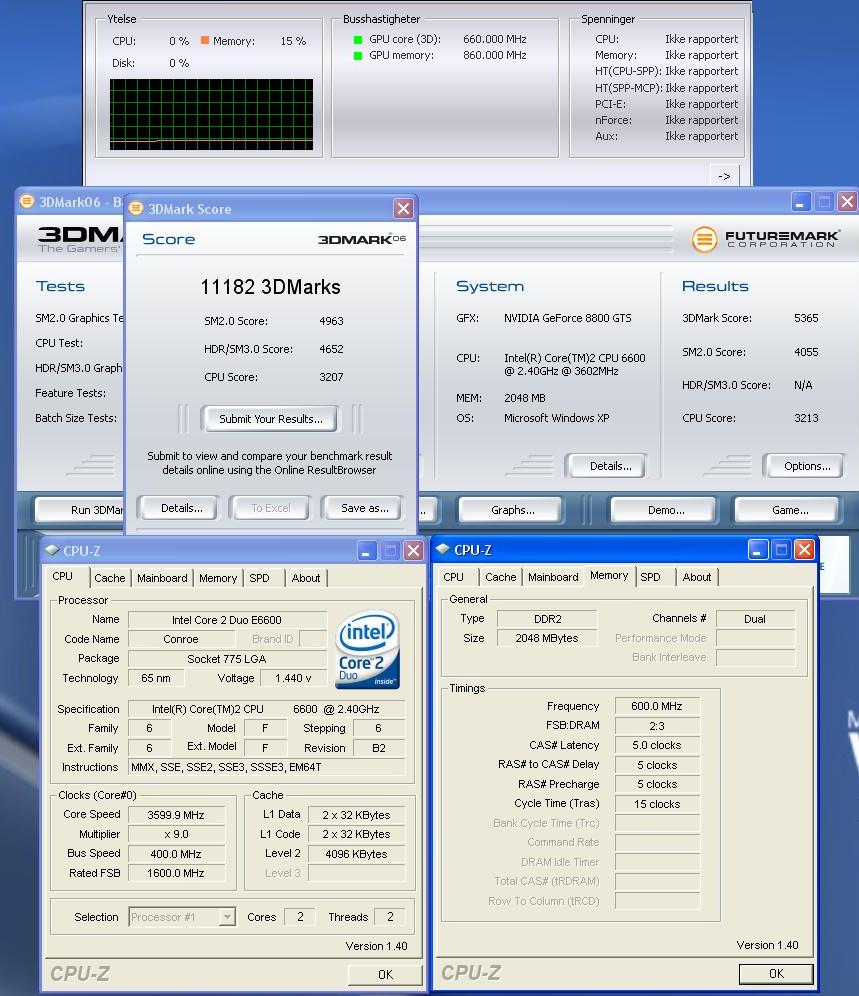Switch to Mainboard tab in left CPU-Z window

[x=162, y=578]
